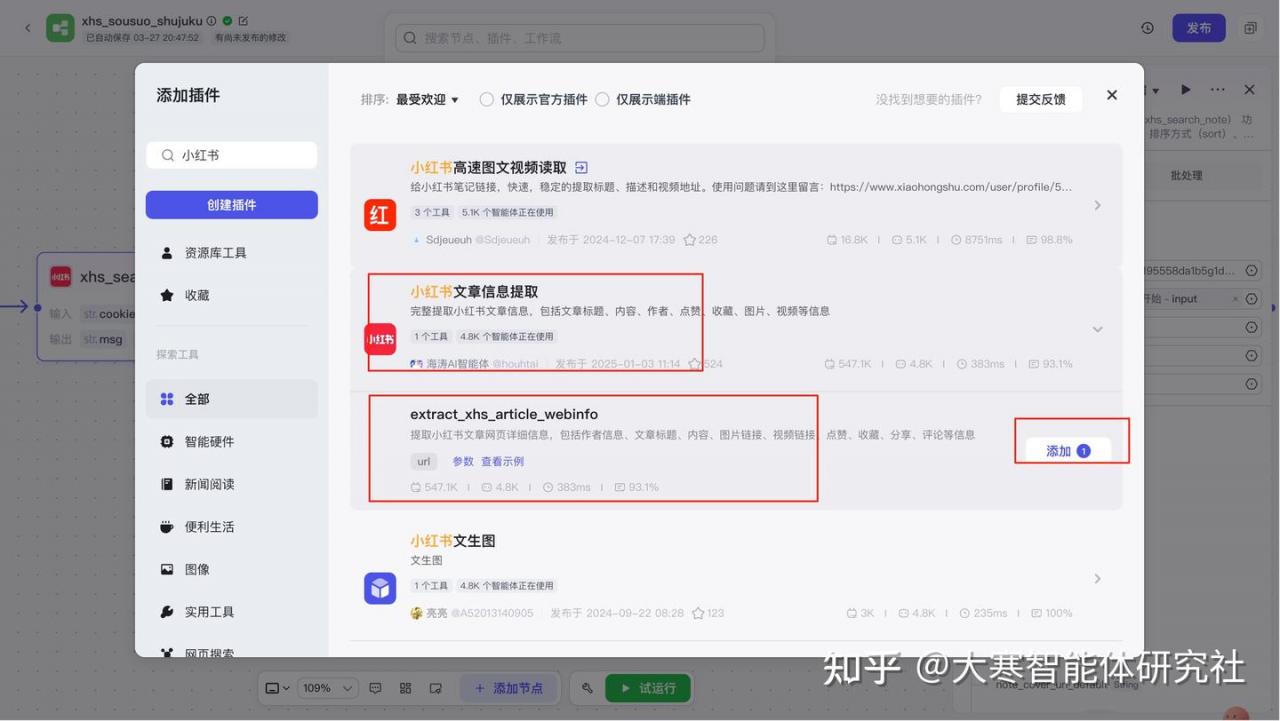Click the 小红书 logo of 文章信息提取 plugin
Image resolution: width=1280 pixels, height=721 pixels.
(x=380, y=339)
